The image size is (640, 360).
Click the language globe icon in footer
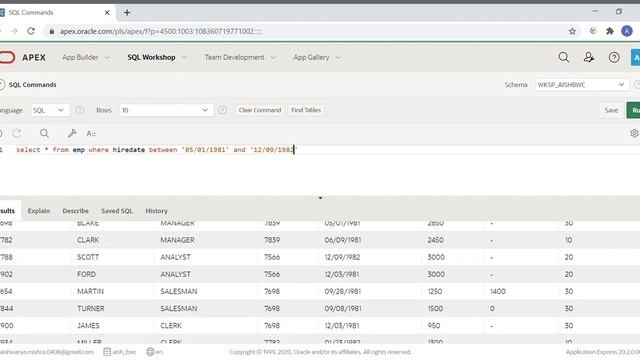click(x=150, y=351)
